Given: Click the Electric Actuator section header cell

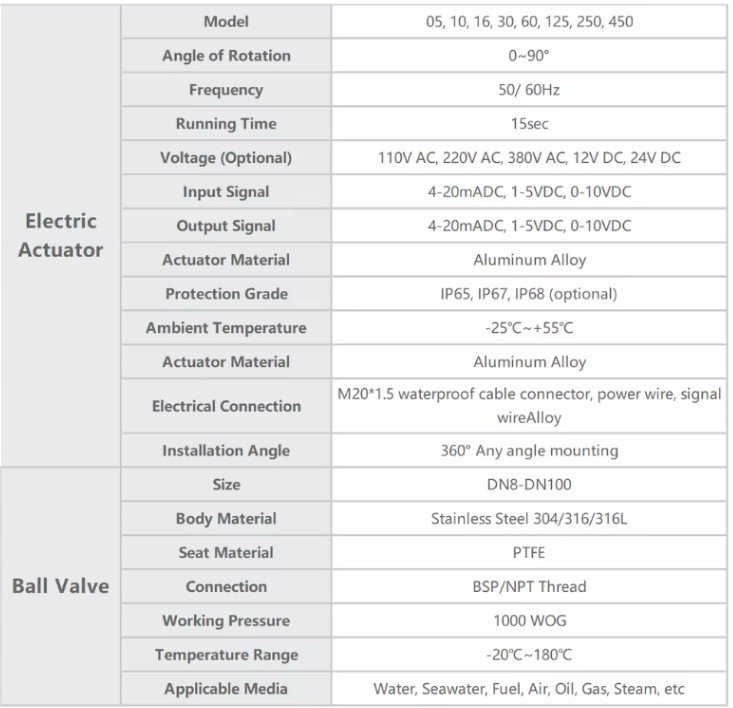Looking at the screenshot, I should pyautogui.click(x=61, y=236).
